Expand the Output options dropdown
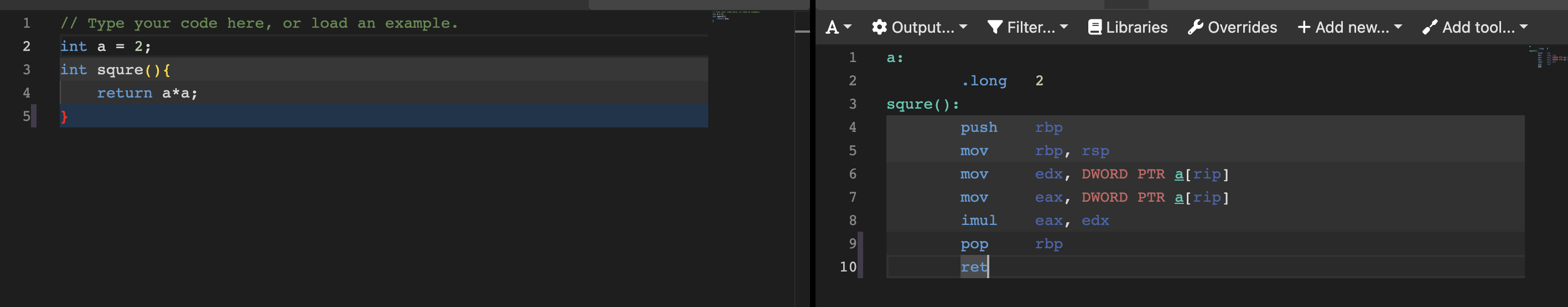This screenshot has width=1568, height=307. 963,27
